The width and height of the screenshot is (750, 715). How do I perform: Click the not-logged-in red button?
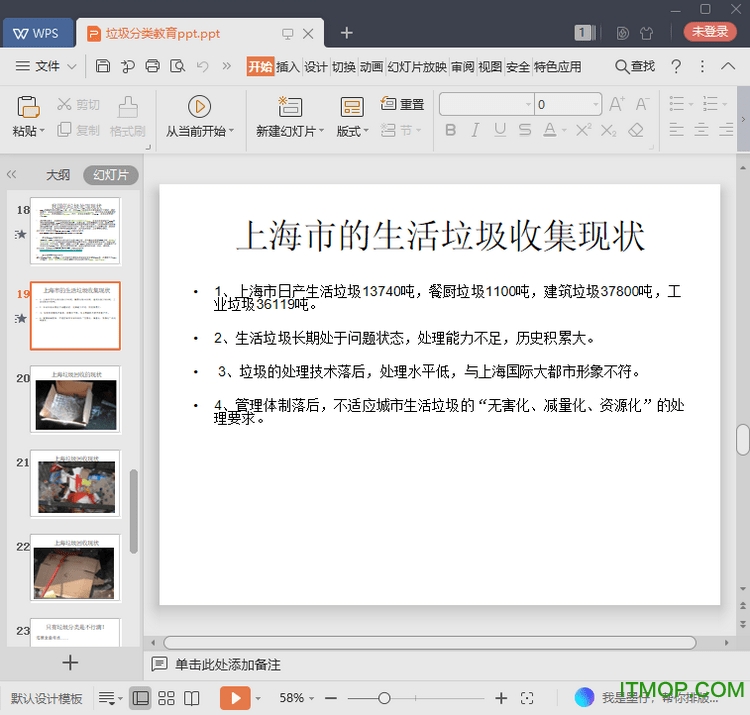pyautogui.click(x=709, y=32)
